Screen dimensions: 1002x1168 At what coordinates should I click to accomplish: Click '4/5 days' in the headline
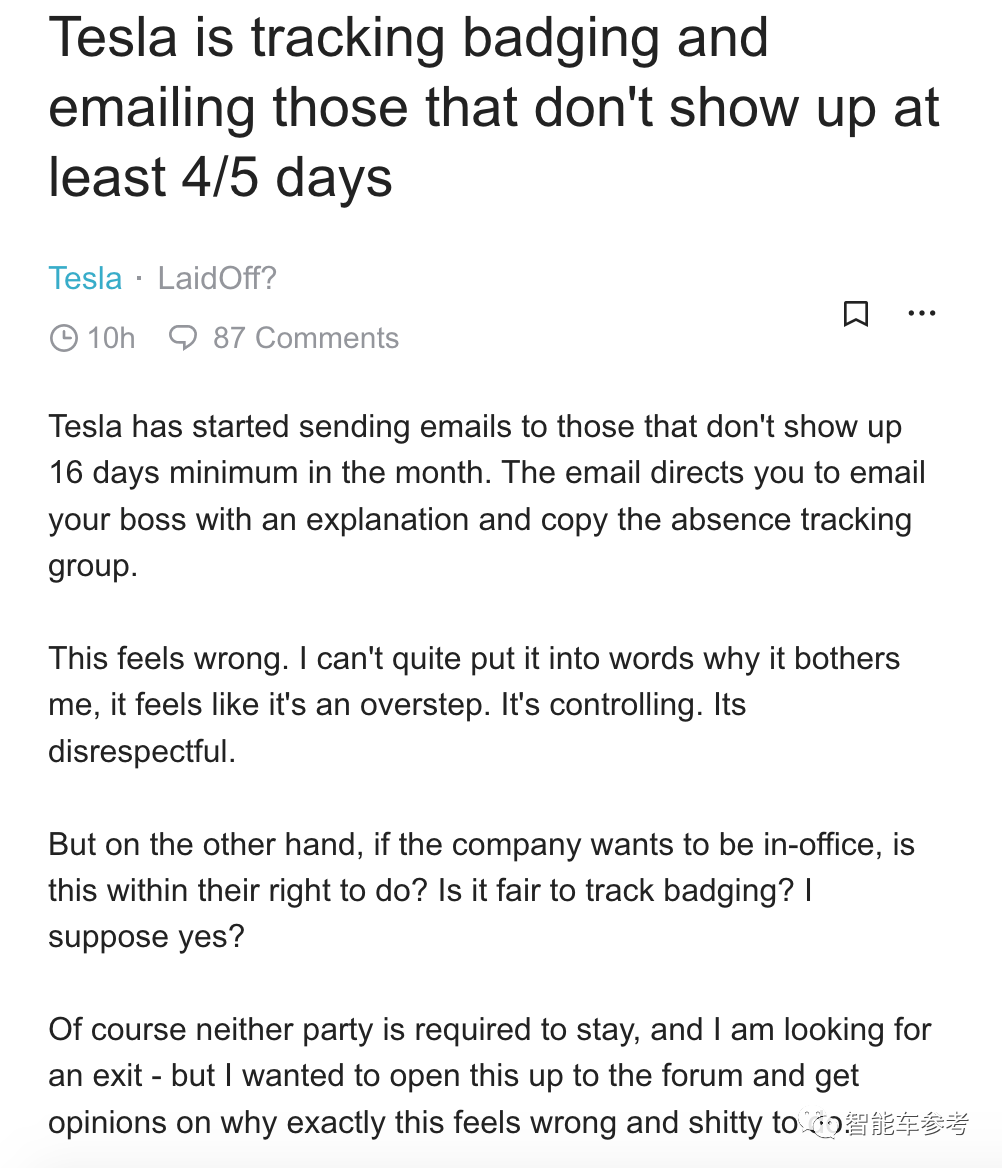coord(287,178)
